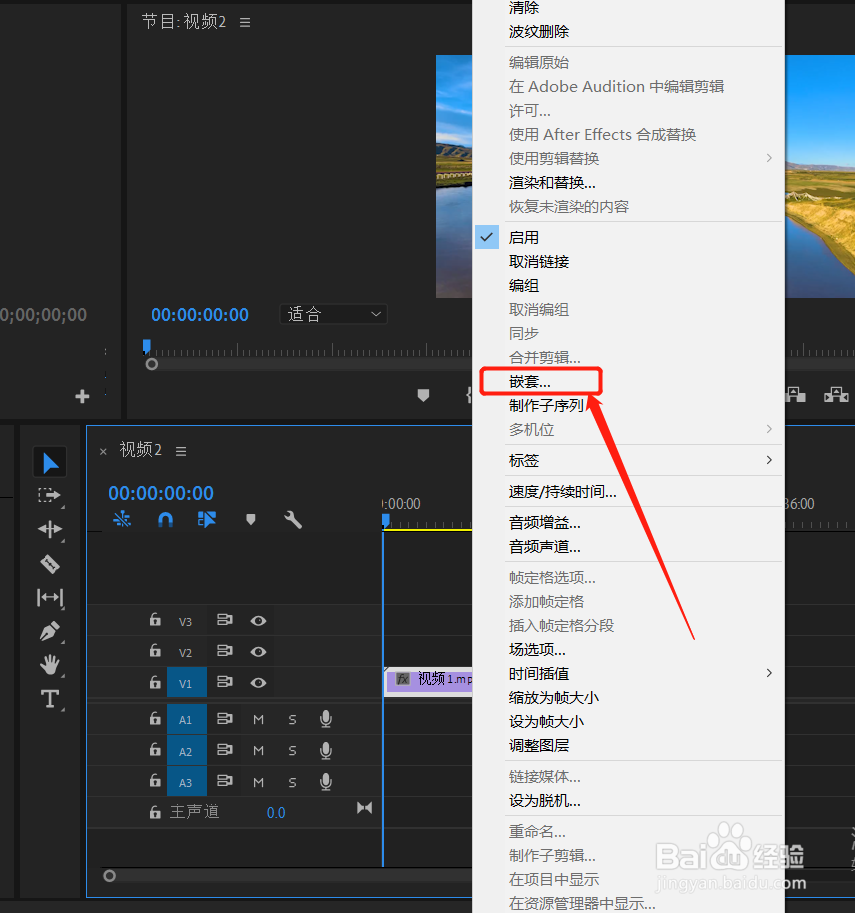Add a marker in timeline header

tap(250, 519)
